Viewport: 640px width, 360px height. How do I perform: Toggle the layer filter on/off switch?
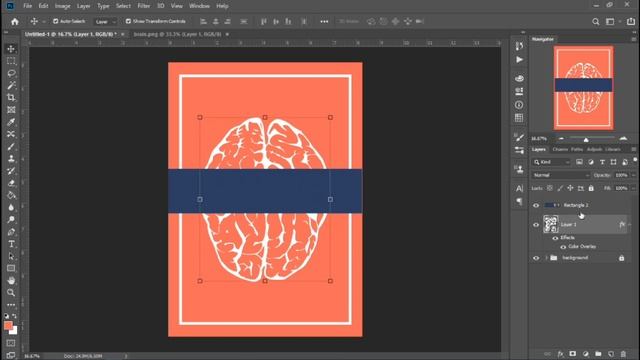pyautogui.click(x=635, y=160)
